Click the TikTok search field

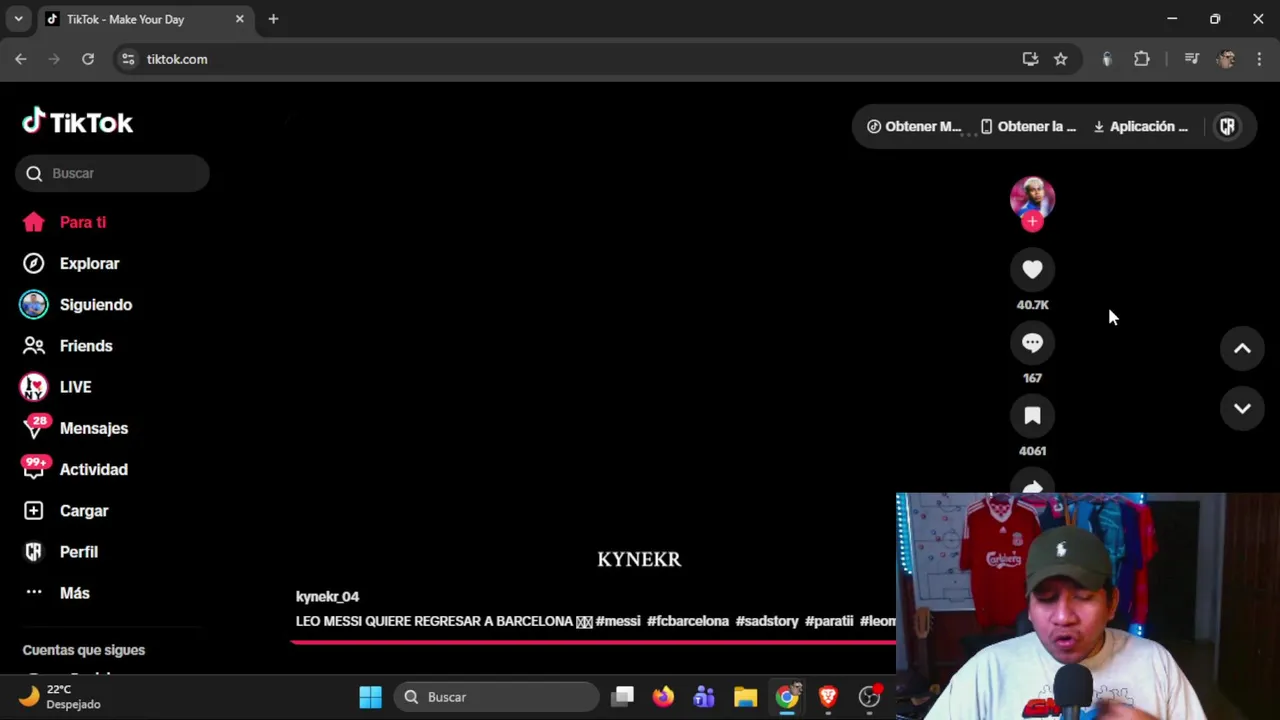pyautogui.click(x=112, y=173)
